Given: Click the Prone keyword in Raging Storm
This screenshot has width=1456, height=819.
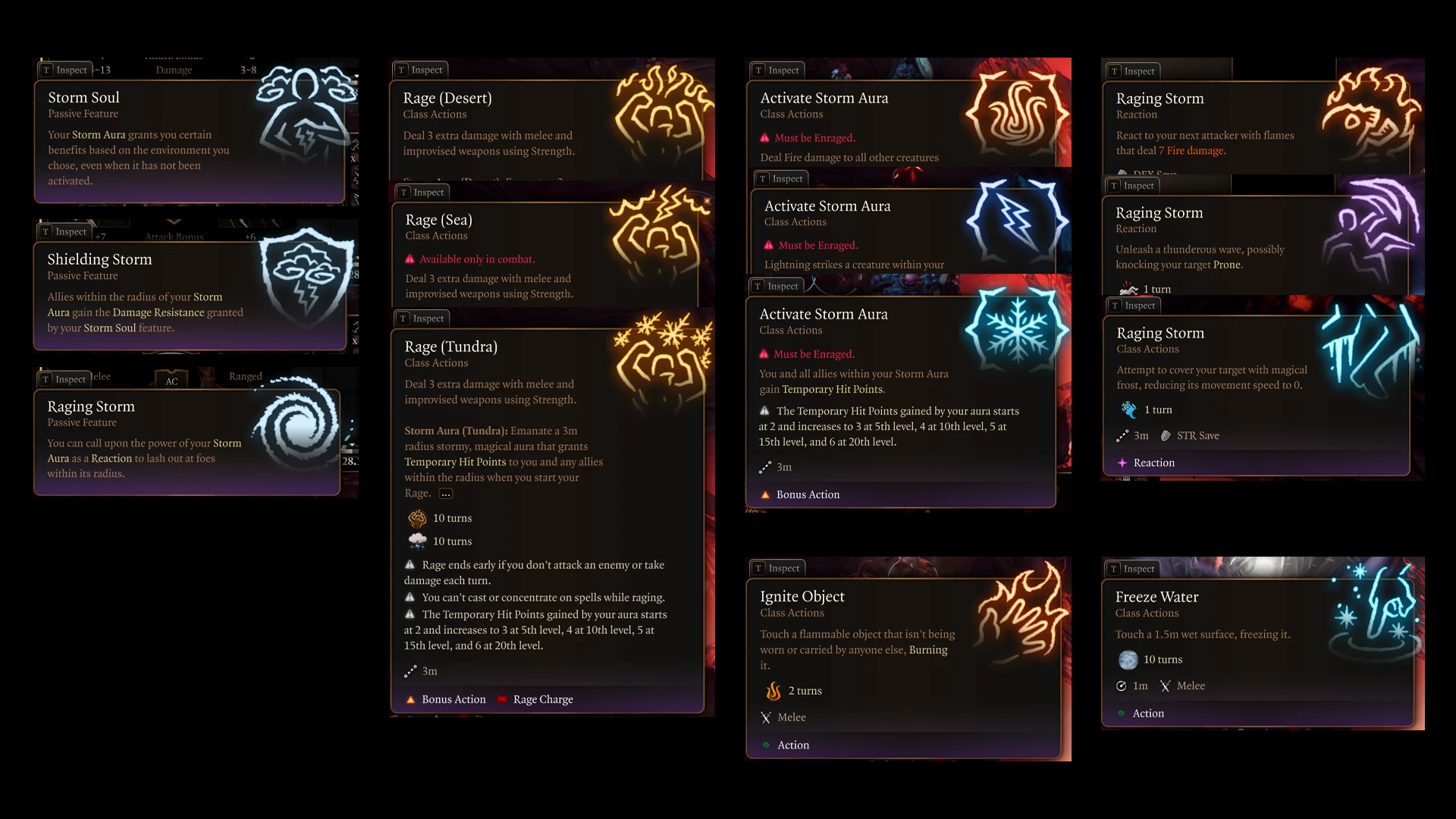Looking at the screenshot, I should point(1226,265).
